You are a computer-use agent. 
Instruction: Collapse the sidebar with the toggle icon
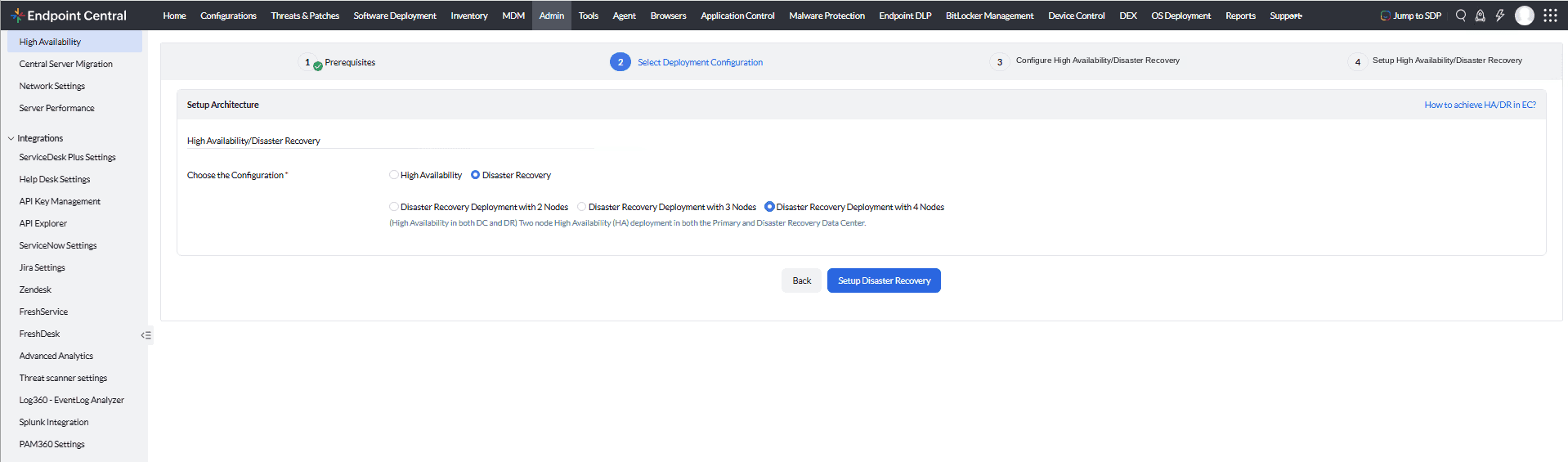tap(146, 335)
